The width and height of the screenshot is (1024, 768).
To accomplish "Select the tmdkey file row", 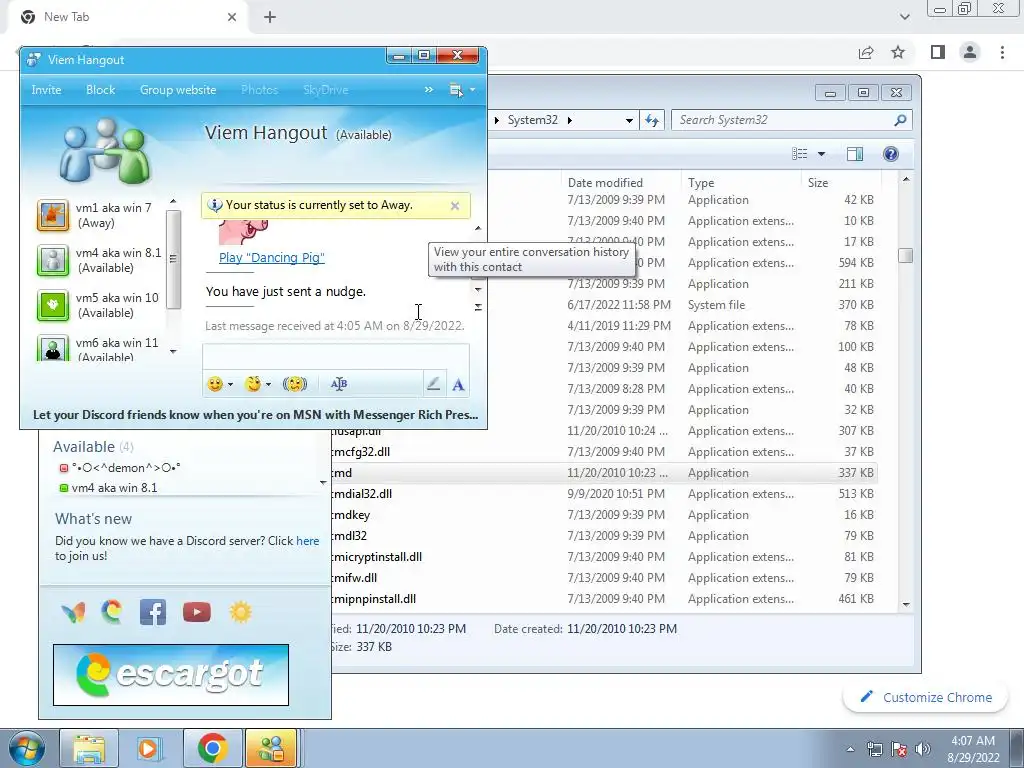I will point(603,515).
